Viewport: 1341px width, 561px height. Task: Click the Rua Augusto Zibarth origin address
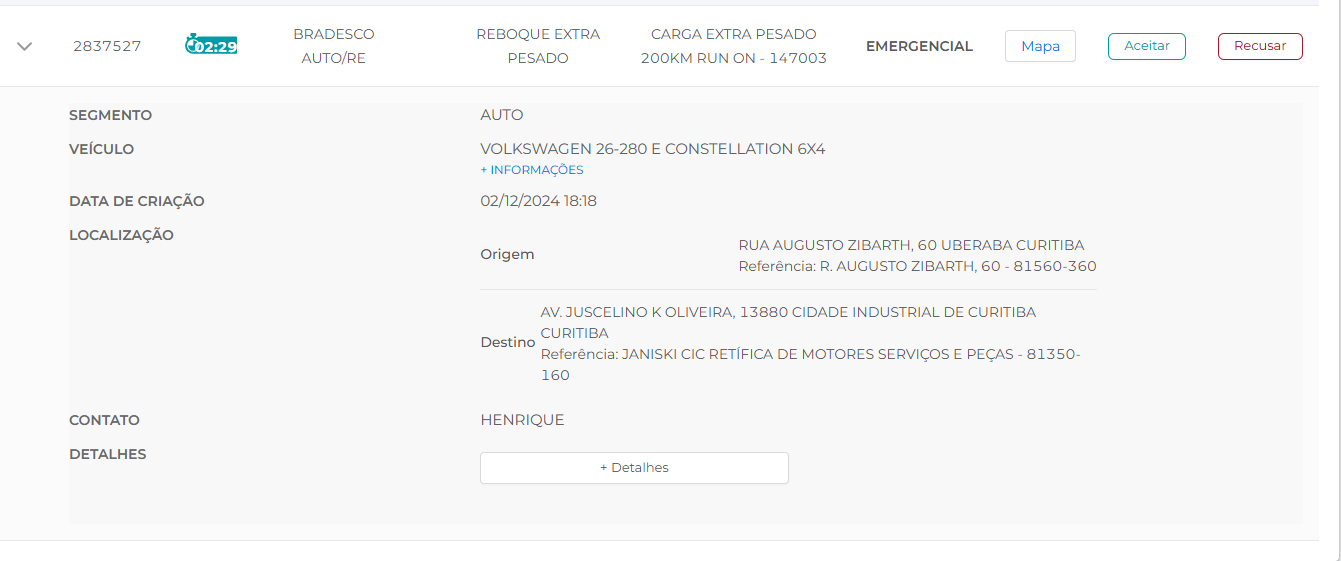coord(911,245)
